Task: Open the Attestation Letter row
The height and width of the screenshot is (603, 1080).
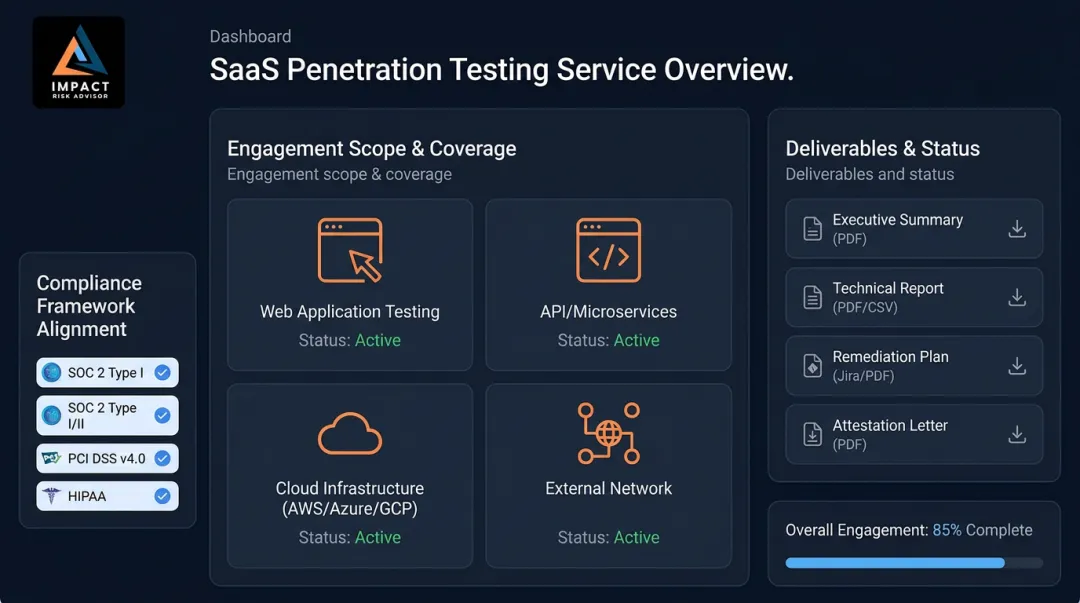Action: coord(914,434)
